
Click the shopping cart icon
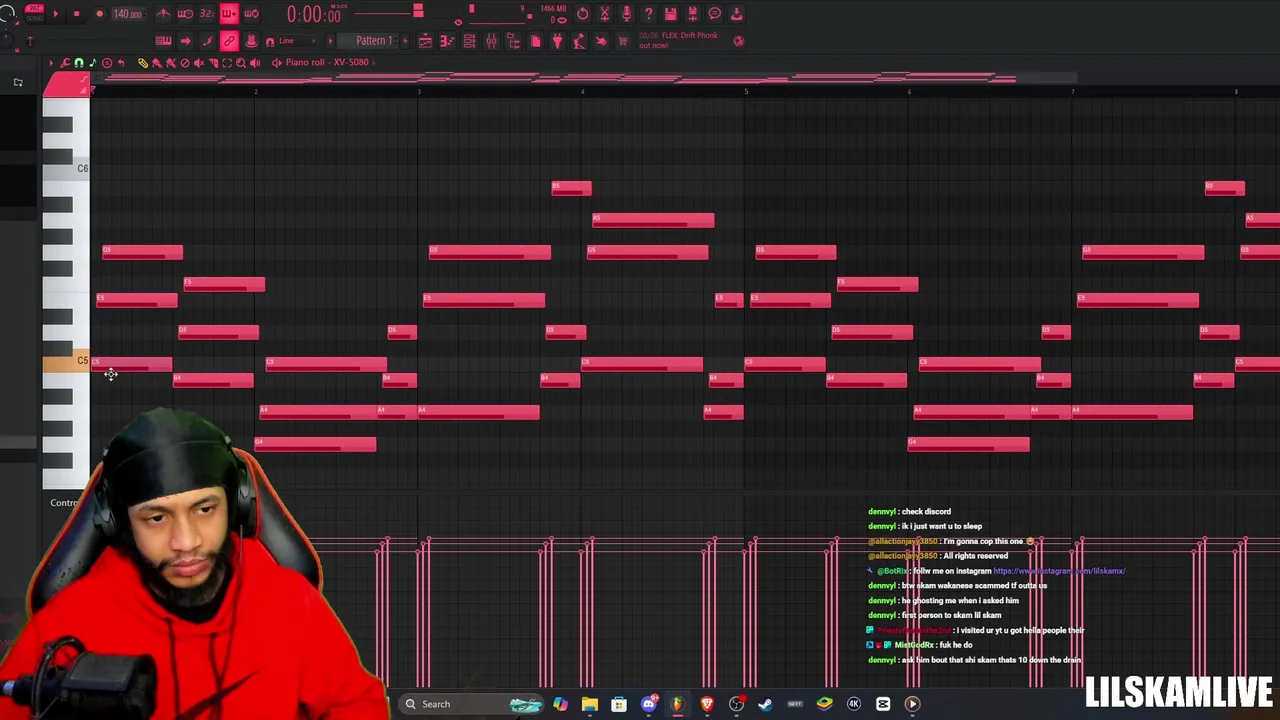coord(622,41)
